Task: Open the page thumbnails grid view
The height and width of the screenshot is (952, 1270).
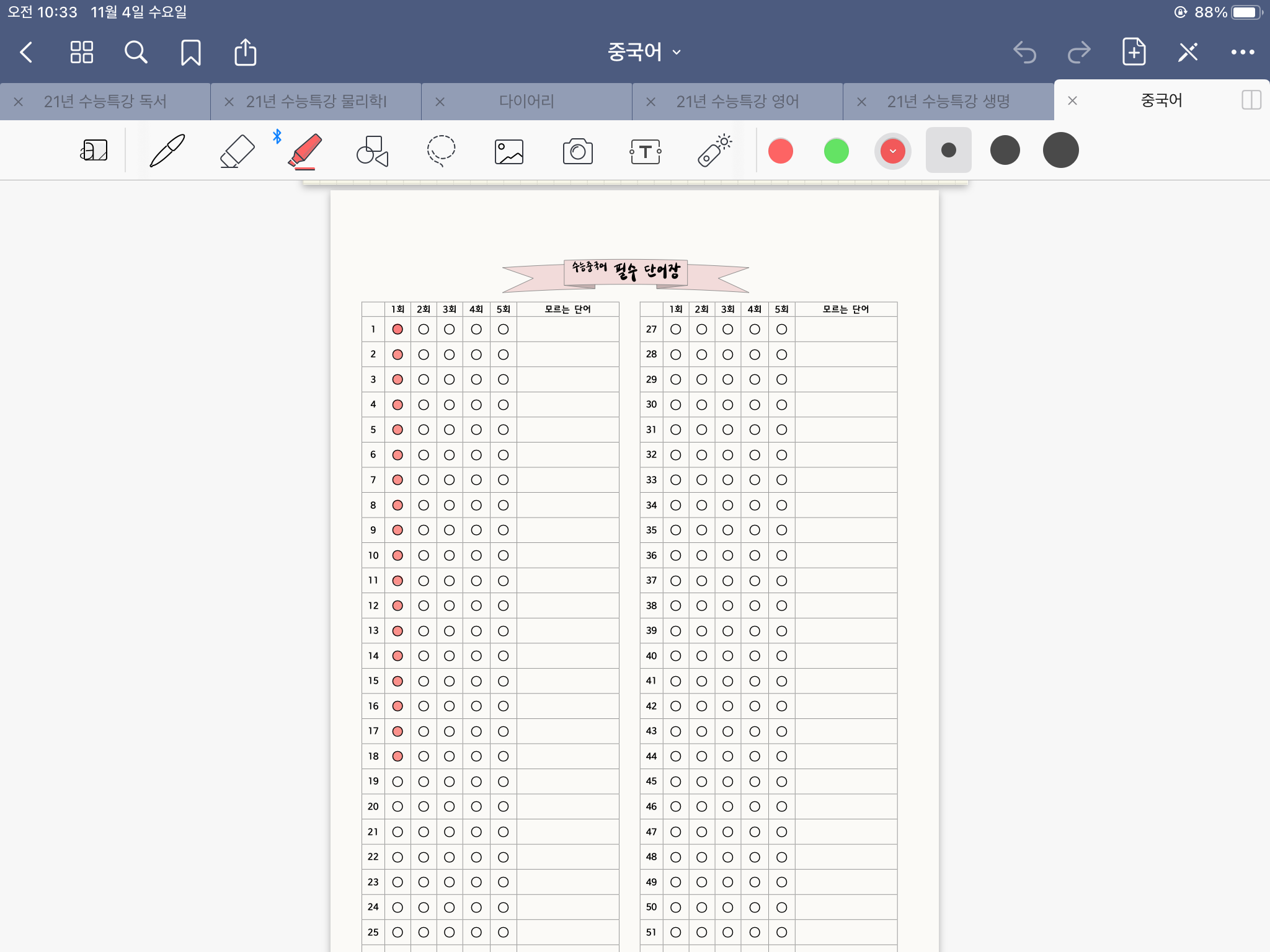Action: click(81, 53)
